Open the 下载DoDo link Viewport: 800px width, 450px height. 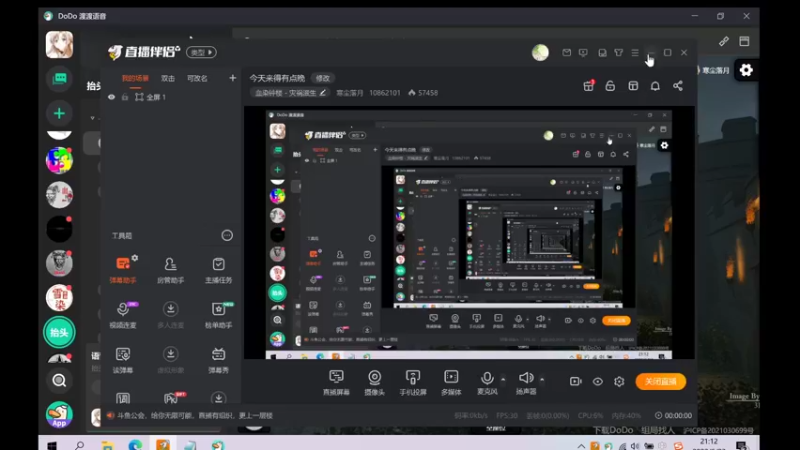pos(613,430)
